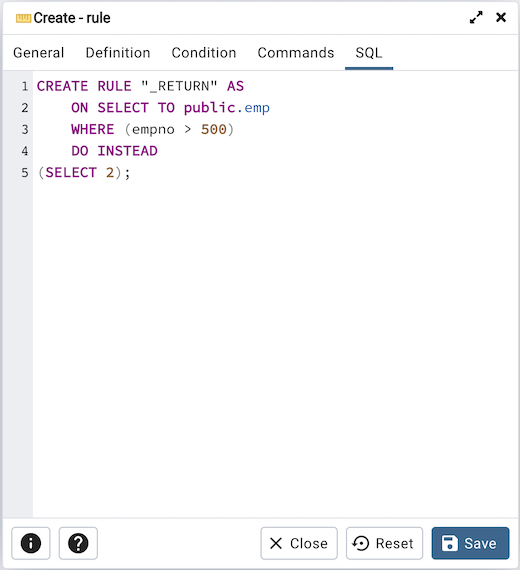520x570 pixels.
Task: Switch to the Definition tab
Action: point(118,53)
